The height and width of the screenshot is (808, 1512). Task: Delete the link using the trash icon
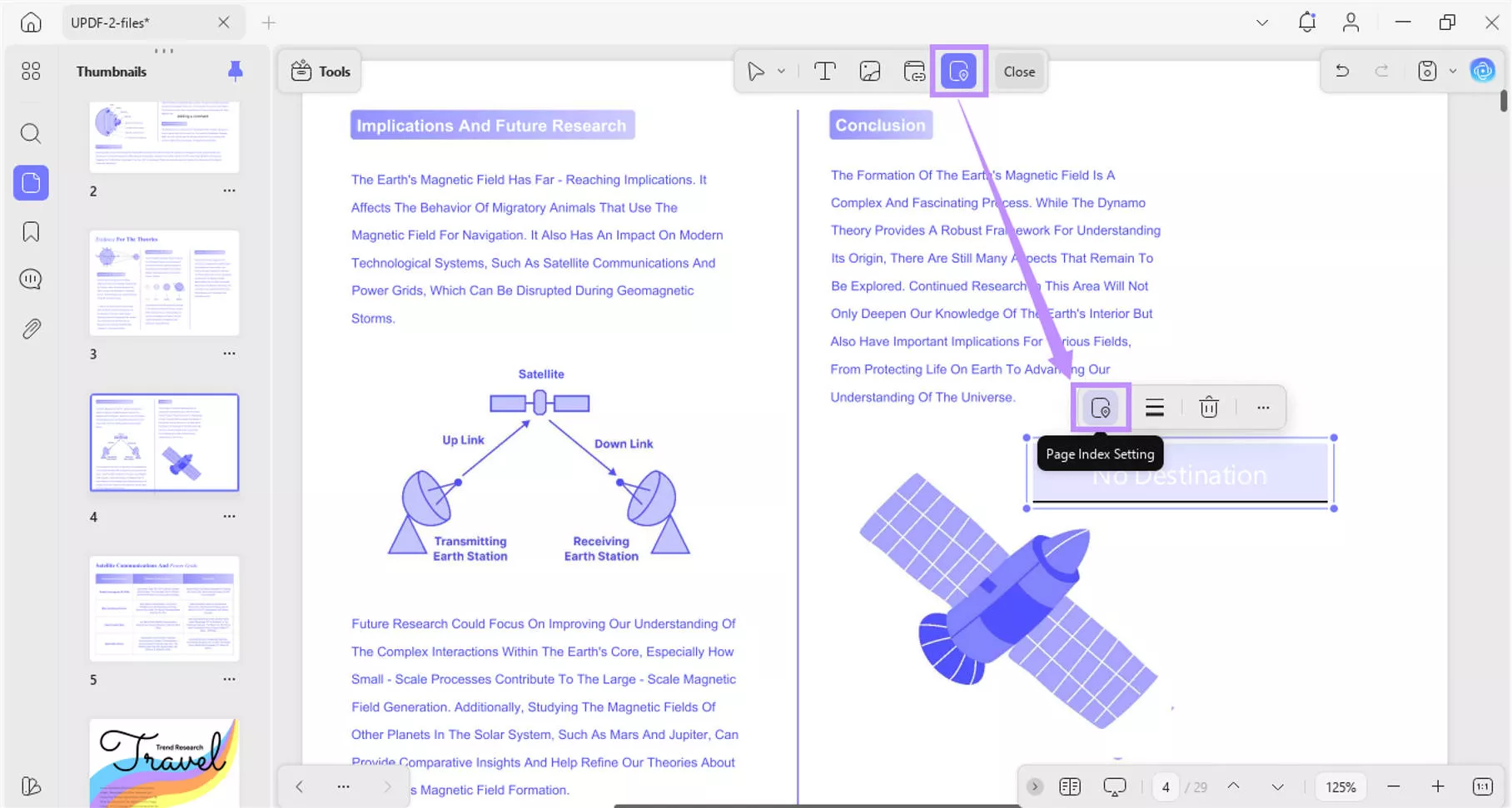tap(1208, 407)
